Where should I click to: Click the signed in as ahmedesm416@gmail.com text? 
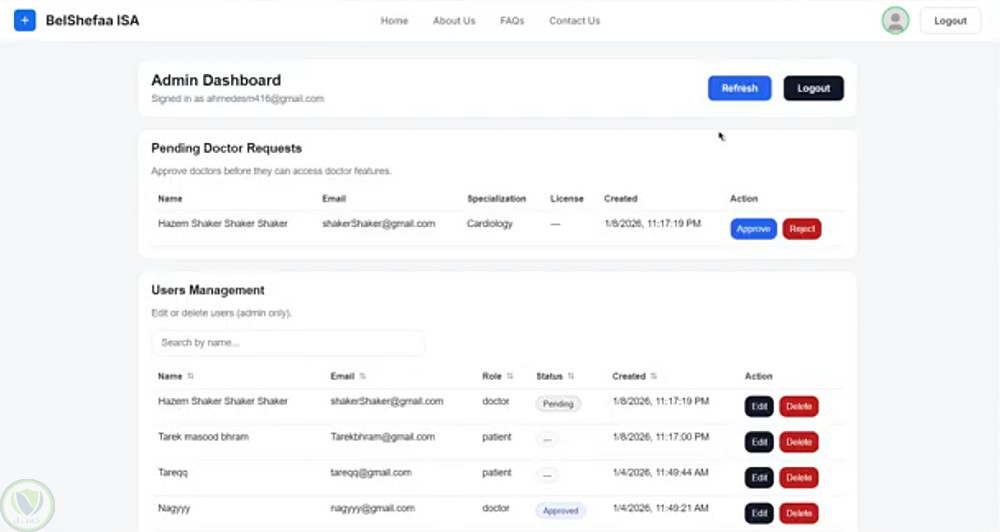[237, 99]
